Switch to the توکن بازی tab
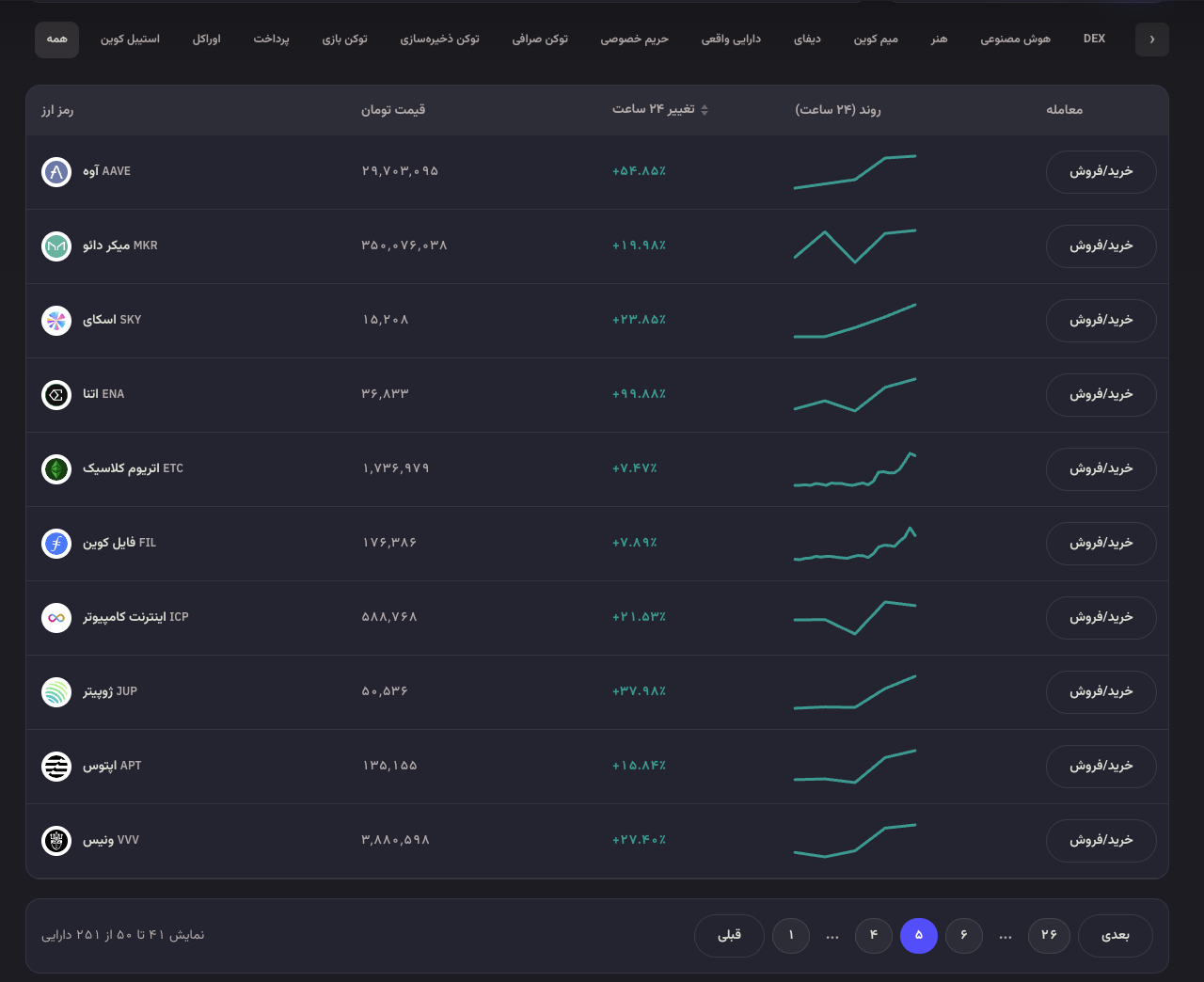Screen dimensions: 1204x982 tap(345, 40)
